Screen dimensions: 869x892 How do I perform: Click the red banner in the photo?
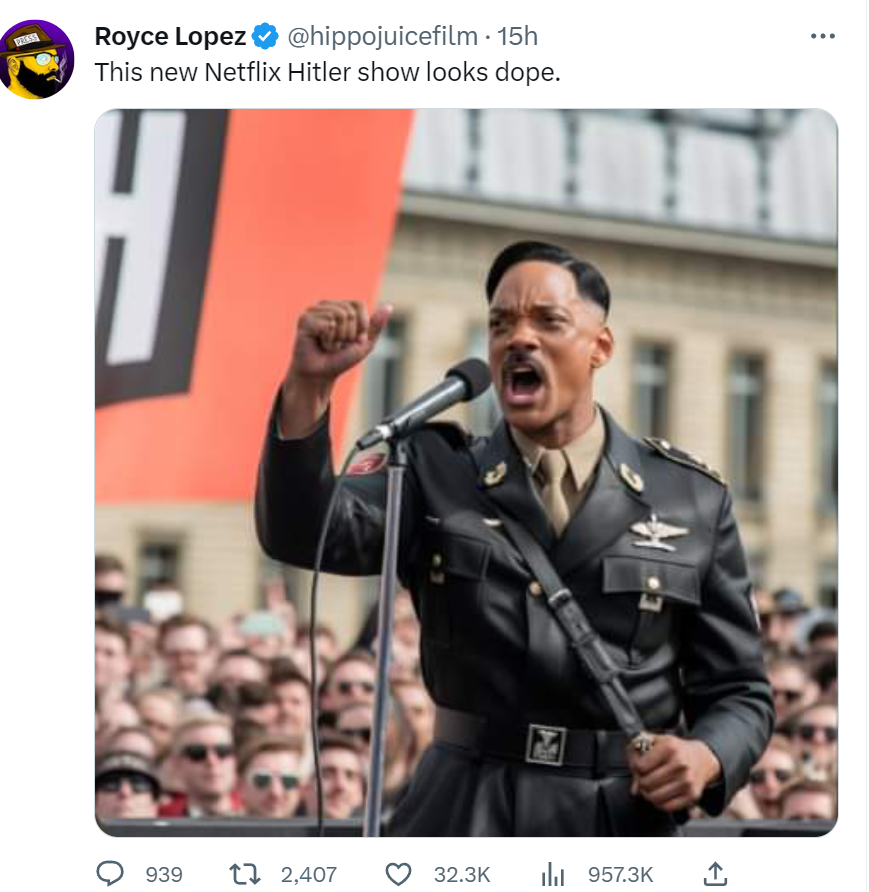pos(250,300)
